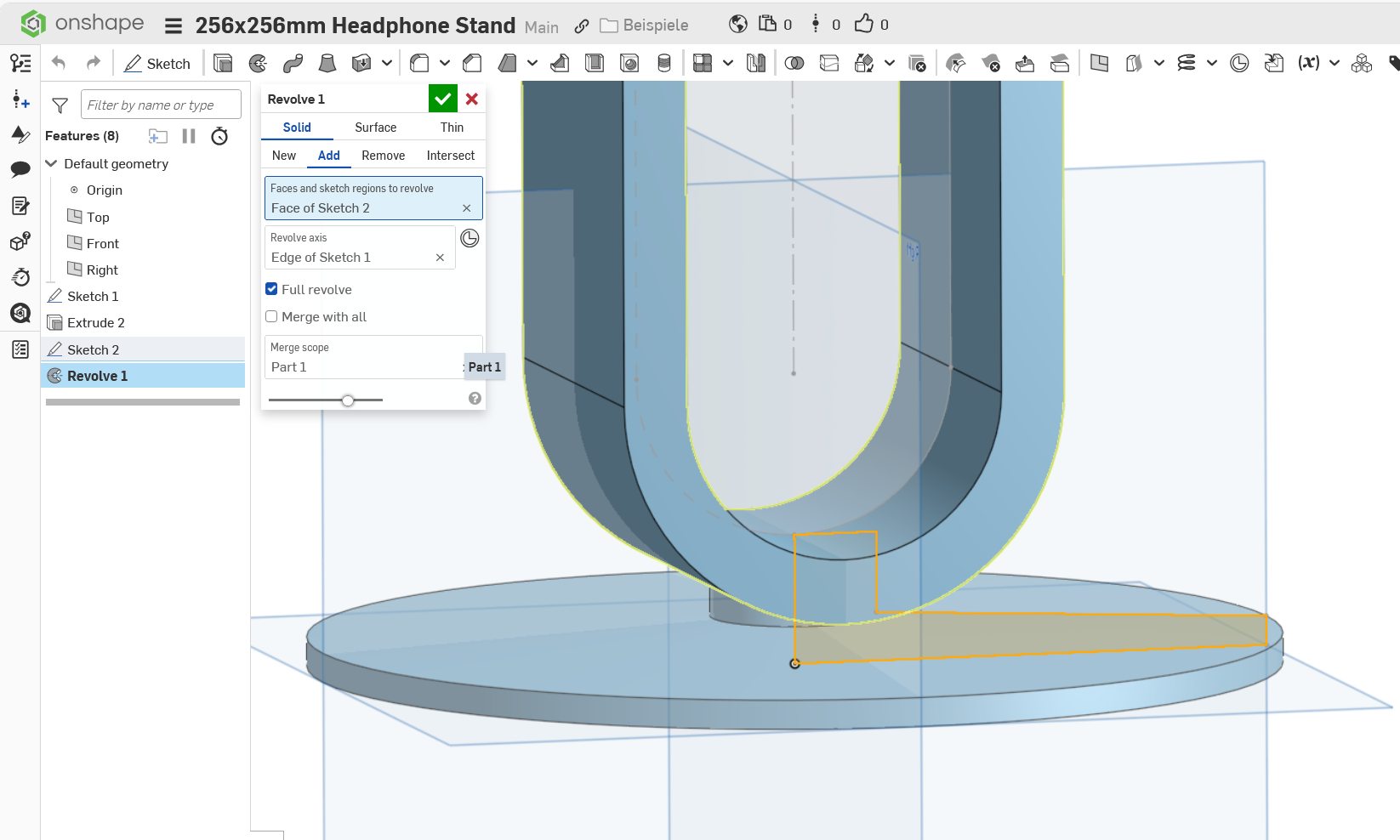Screen dimensions: 1400x840
Task: Select the Revolve tool icon
Action: (x=258, y=63)
